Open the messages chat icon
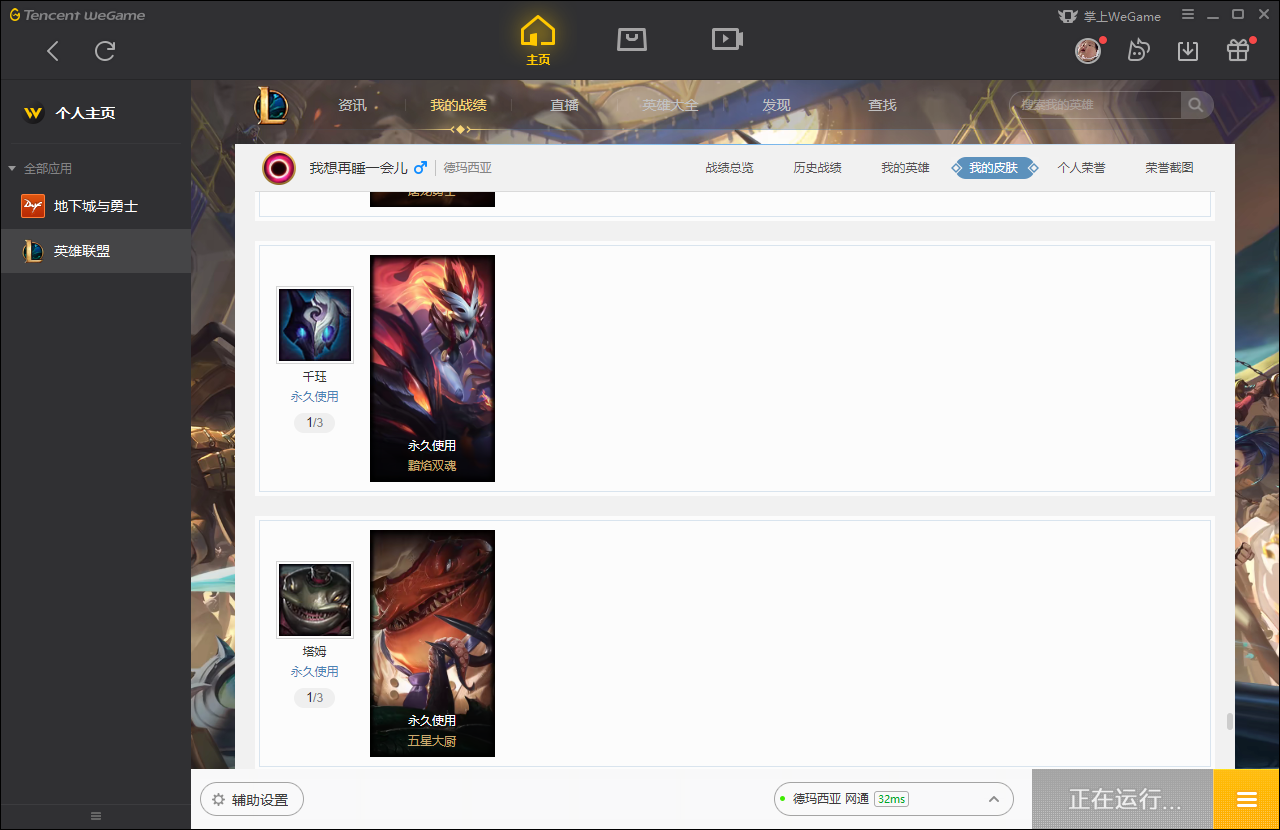1280x830 pixels. [1138, 51]
